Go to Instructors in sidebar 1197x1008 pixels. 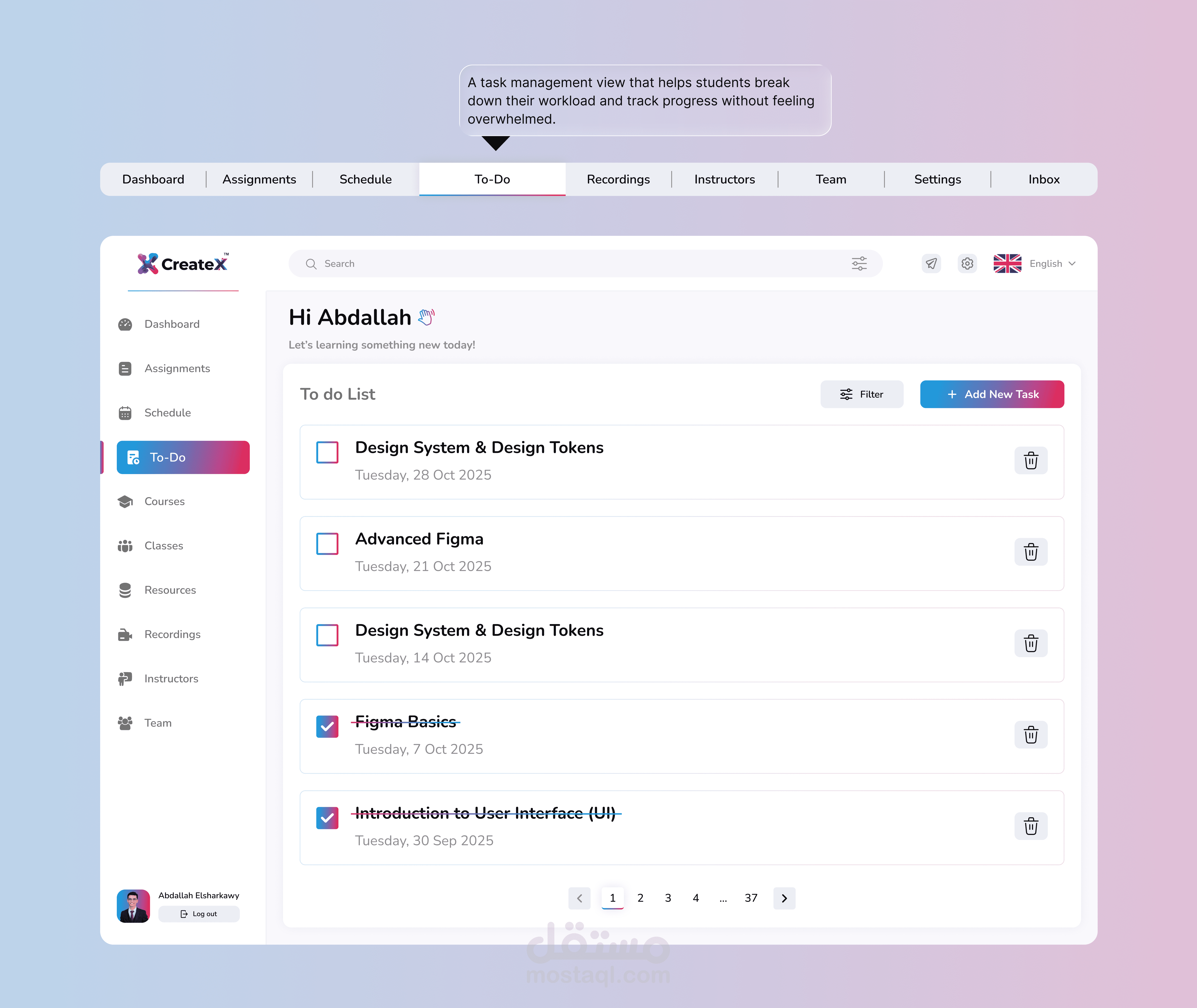pos(171,678)
